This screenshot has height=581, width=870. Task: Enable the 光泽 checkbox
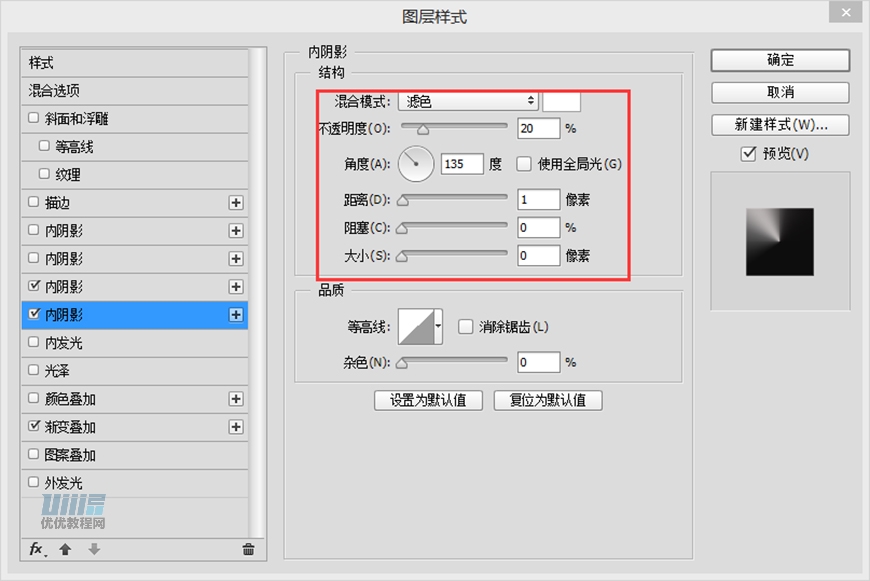coord(33,370)
